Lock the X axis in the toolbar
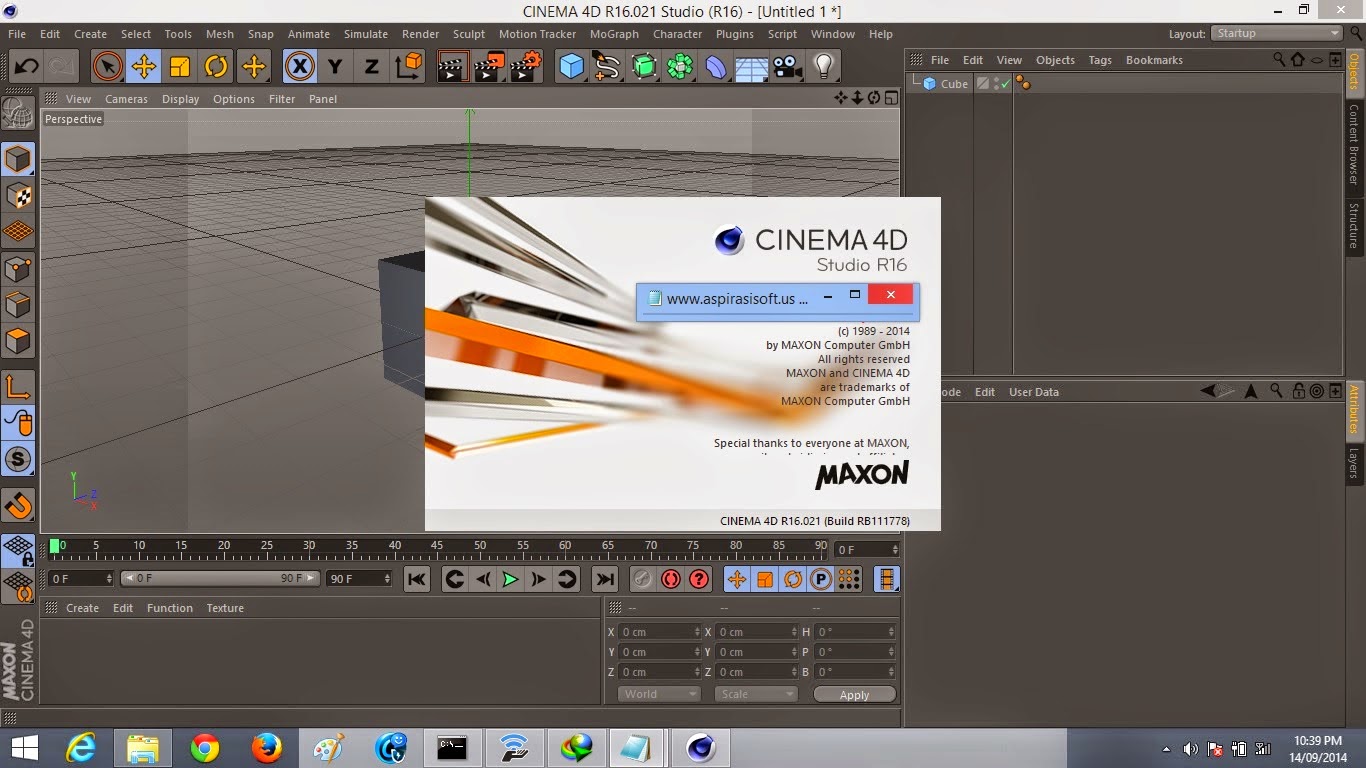The image size is (1366, 768). click(x=300, y=66)
